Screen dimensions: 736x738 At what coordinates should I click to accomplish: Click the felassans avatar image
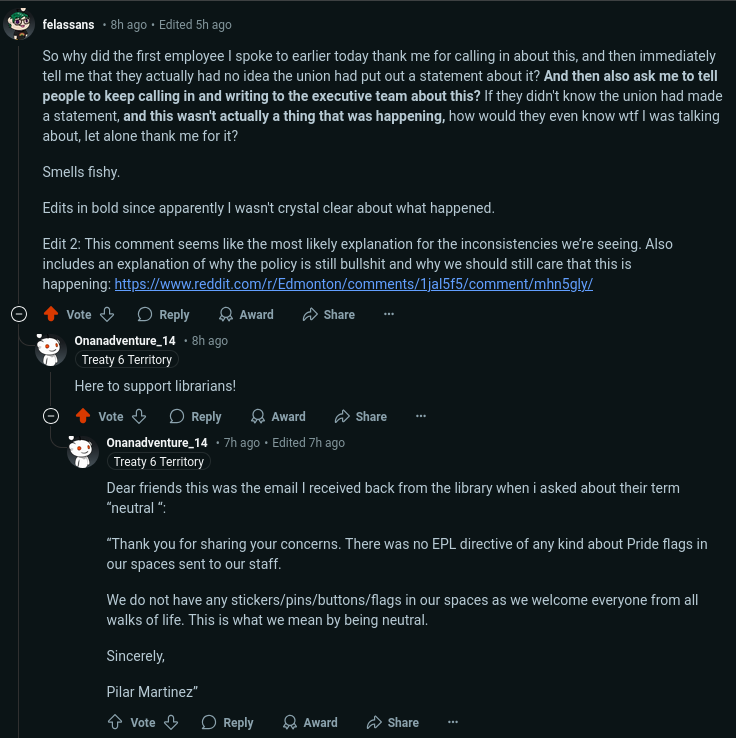pyautogui.click(x=19, y=24)
